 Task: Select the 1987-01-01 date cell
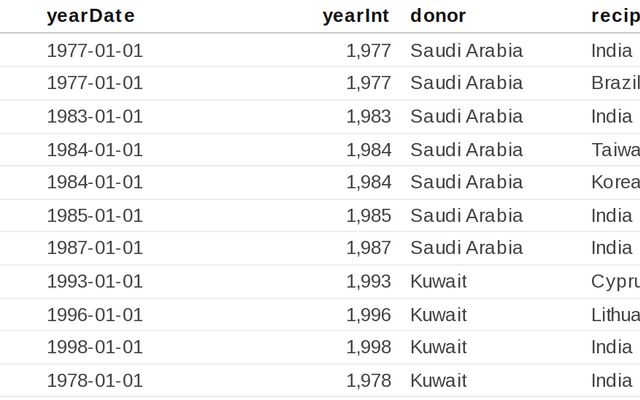(95, 248)
